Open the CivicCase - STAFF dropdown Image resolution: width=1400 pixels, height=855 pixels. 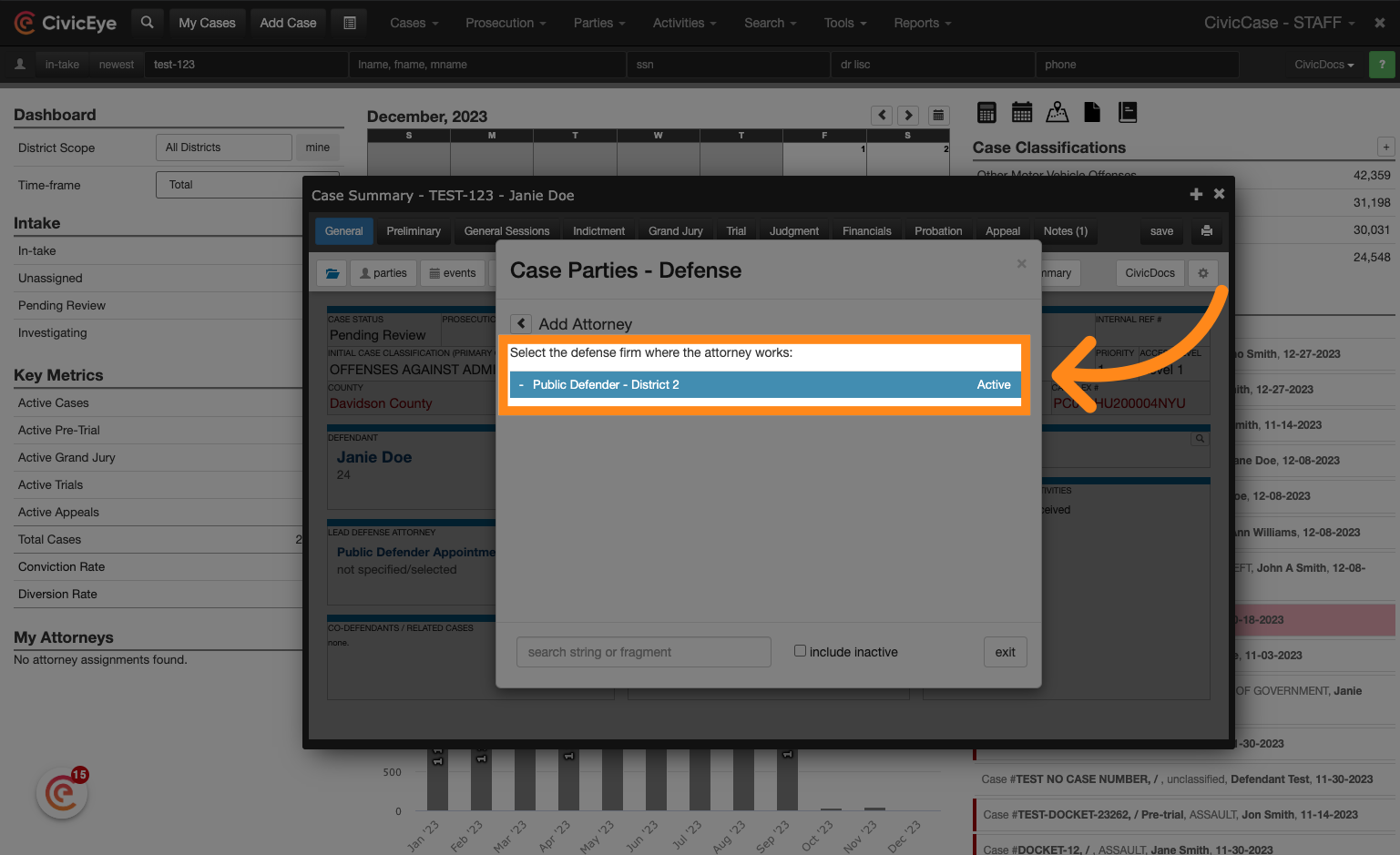tap(1280, 23)
